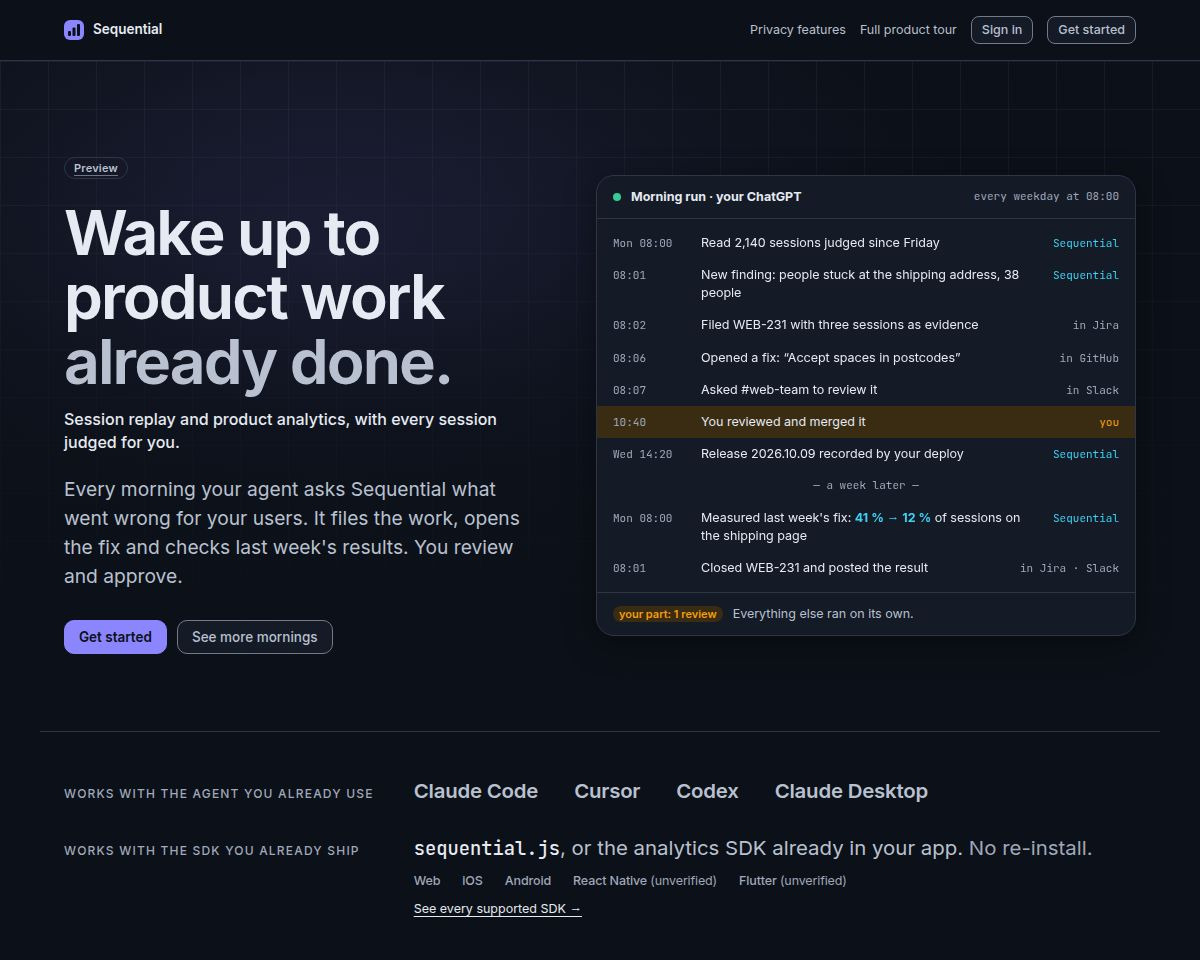Click the Claude Code agent name
1200x960 pixels.
coord(476,791)
